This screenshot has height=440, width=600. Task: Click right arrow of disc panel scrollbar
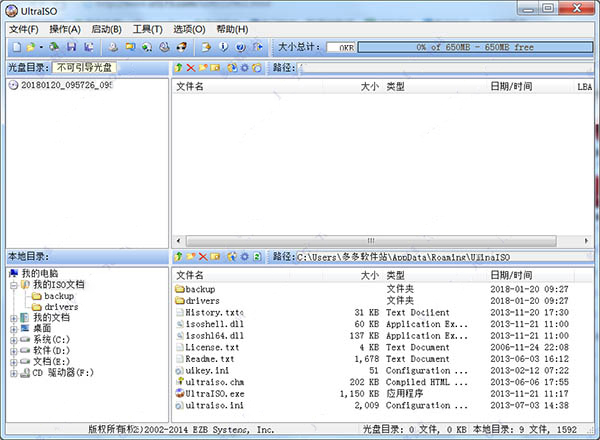click(586, 241)
